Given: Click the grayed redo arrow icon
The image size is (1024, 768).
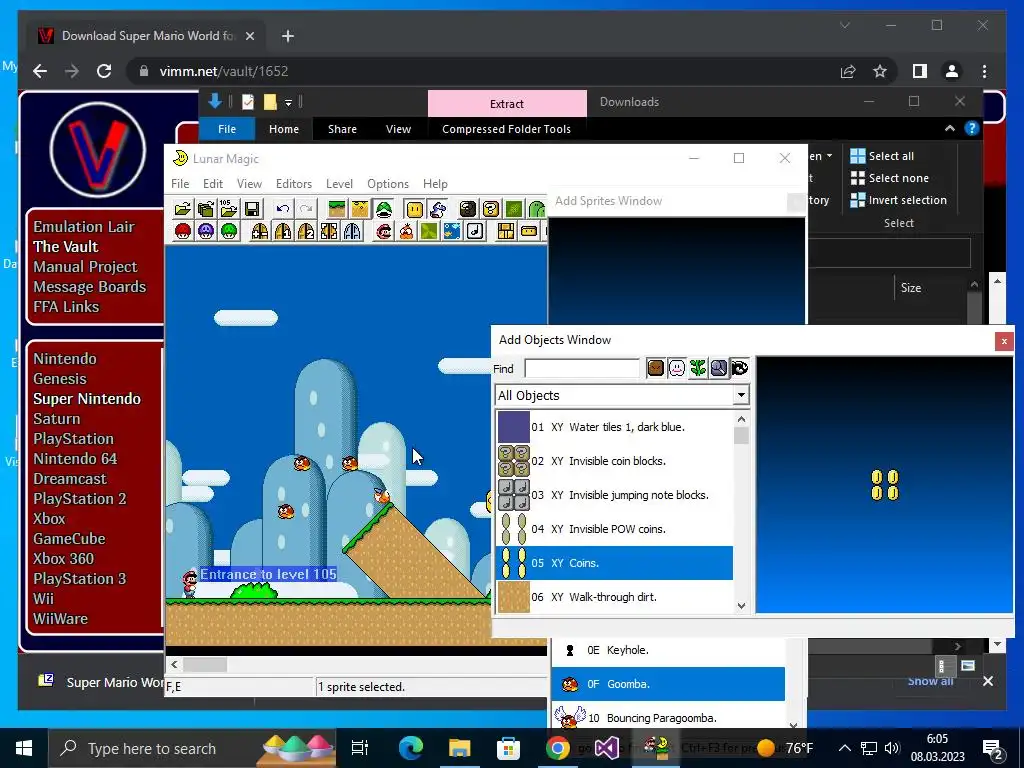Looking at the screenshot, I should coord(306,209).
